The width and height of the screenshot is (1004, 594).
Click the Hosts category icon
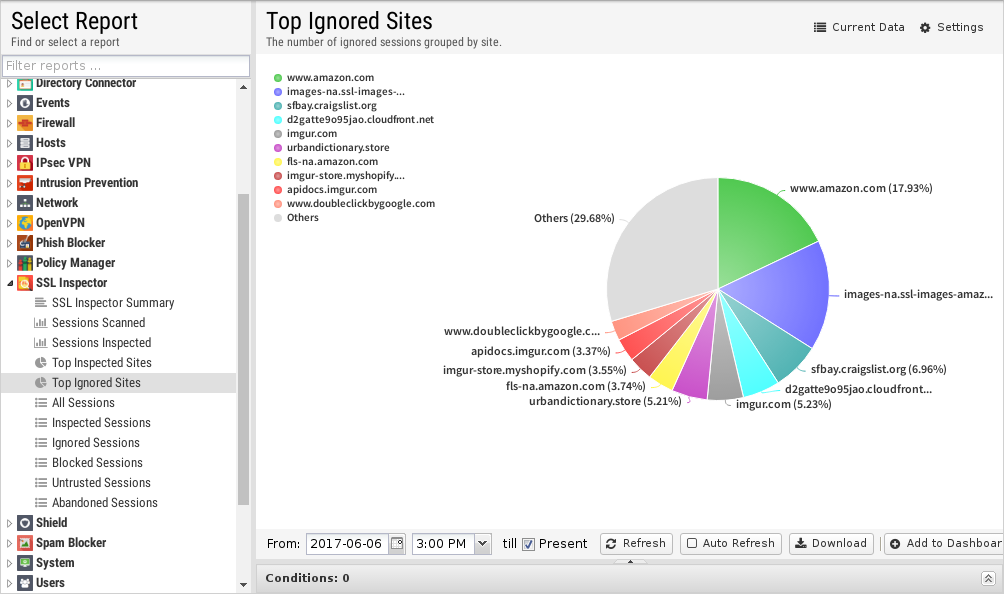tap(25, 143)
